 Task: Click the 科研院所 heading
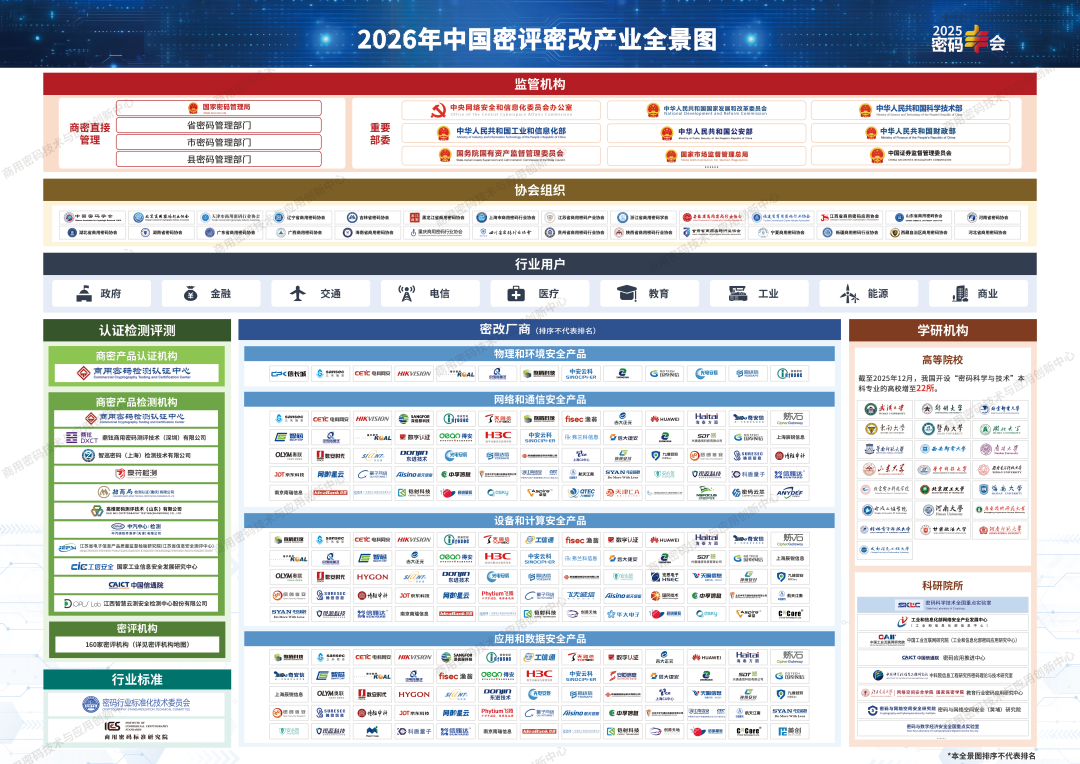click(942, 585)
